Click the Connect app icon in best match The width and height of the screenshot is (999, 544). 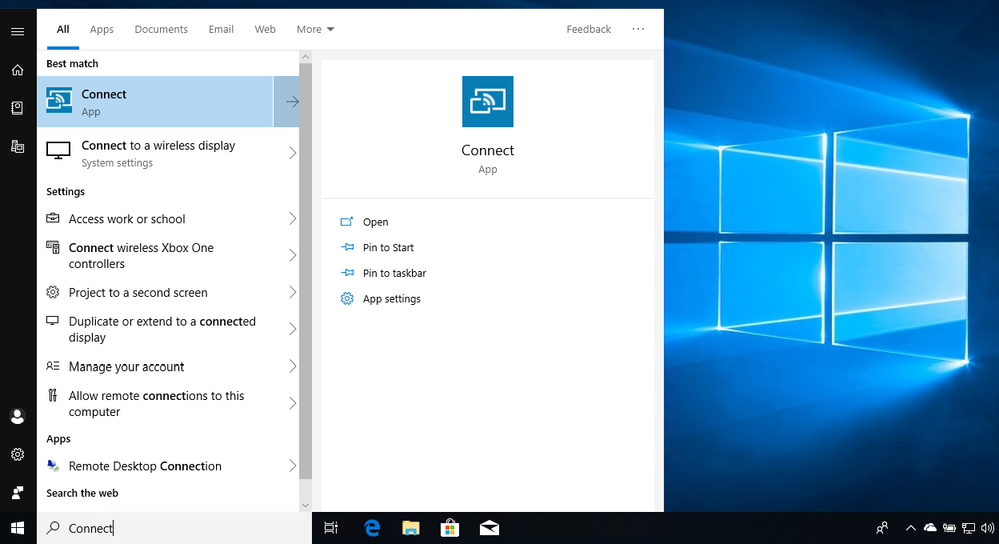click(x=59, y=101)
